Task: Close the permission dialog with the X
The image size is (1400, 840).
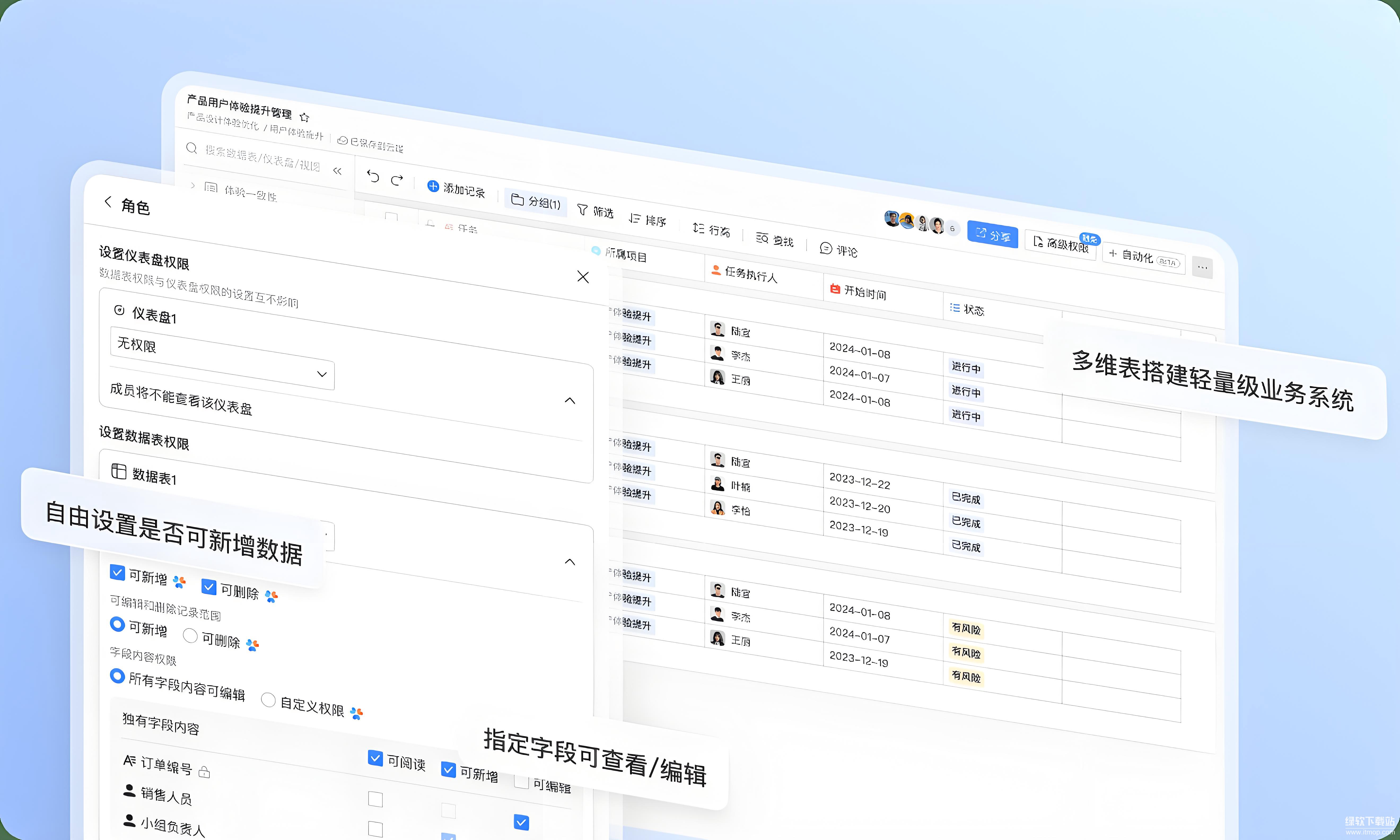Action: (x=583, y=277)
